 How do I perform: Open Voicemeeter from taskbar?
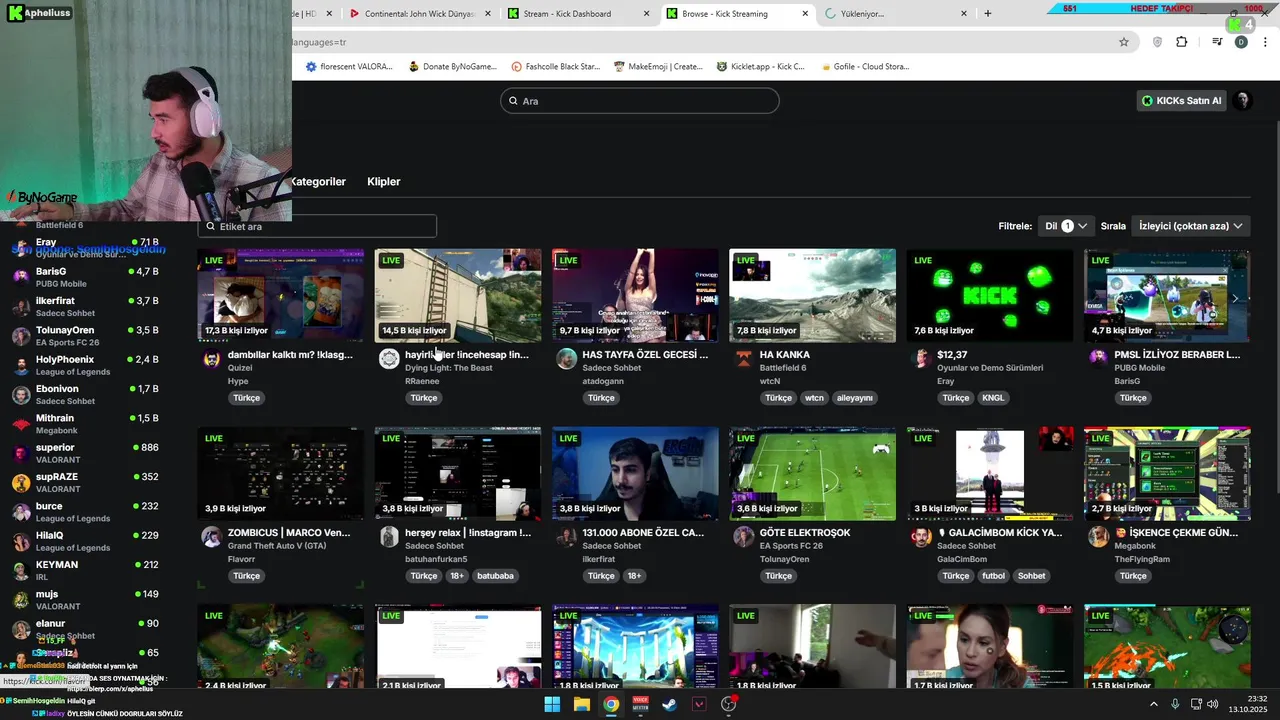coord(641,704)
